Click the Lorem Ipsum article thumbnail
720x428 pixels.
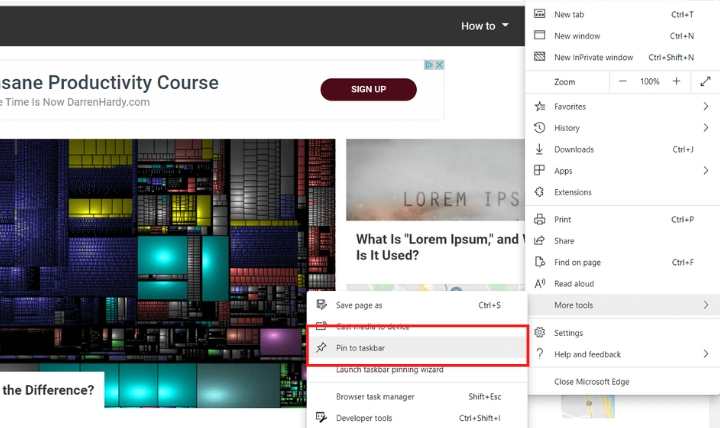(x=435, y=180)
